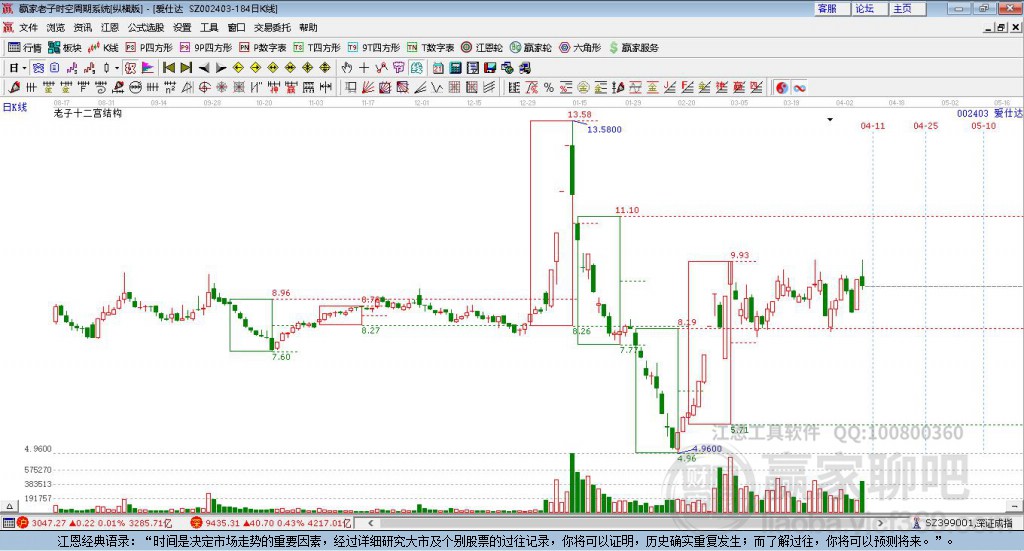Select the n² square tool icon
Screen dimensions: 1024x551
(x=170, y=87)
